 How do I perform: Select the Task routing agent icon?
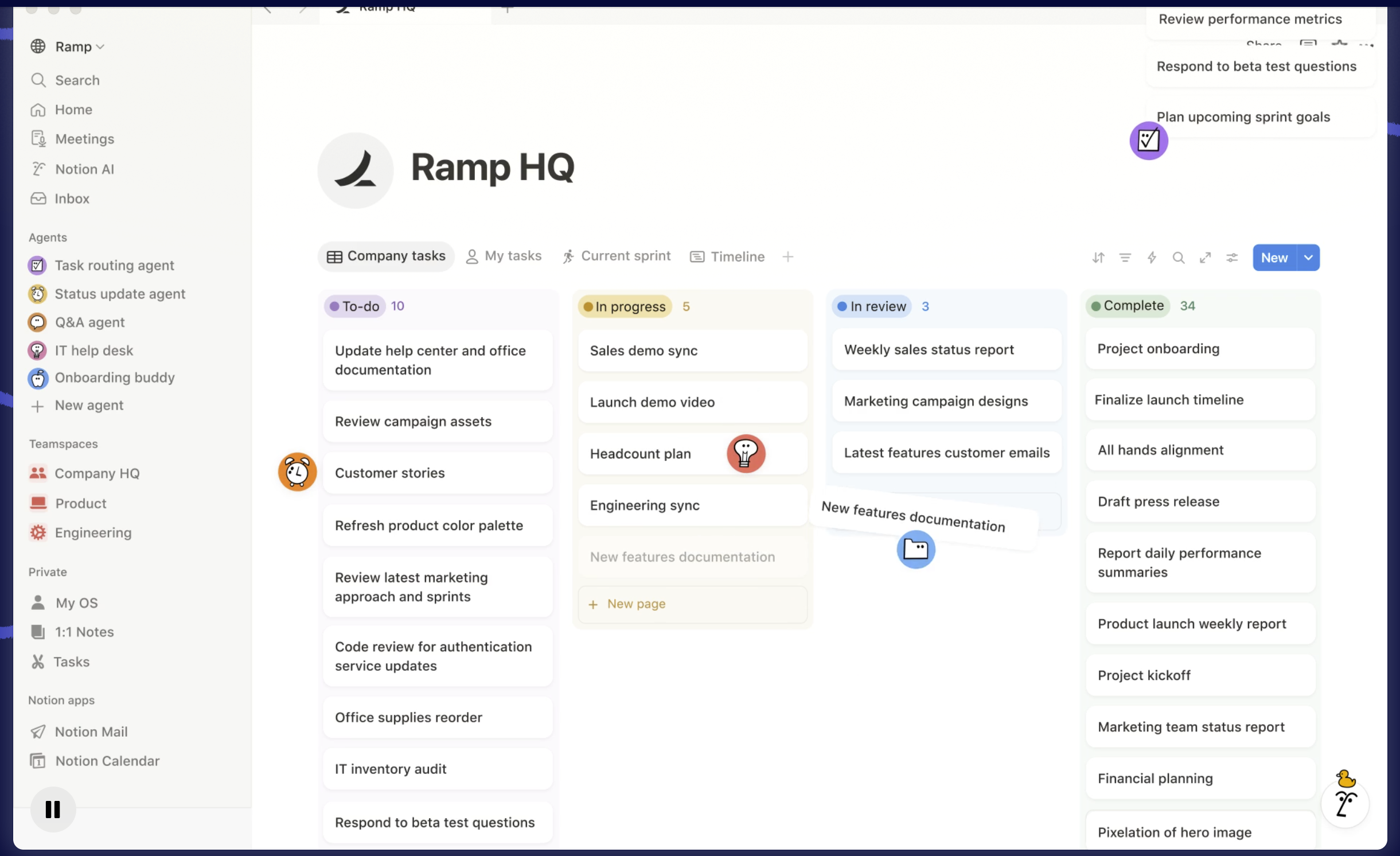[x=37, y=265]
